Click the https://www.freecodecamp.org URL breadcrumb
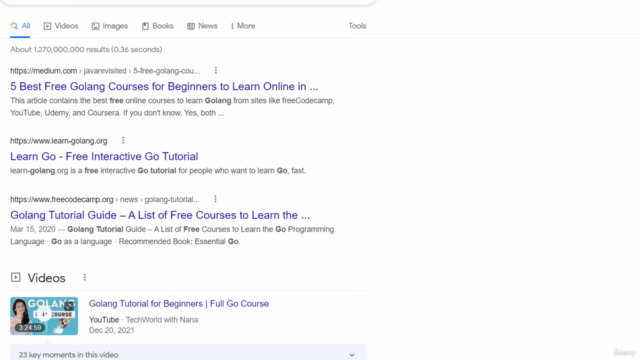This screenshot has width=640, height=360. point(105,200)
